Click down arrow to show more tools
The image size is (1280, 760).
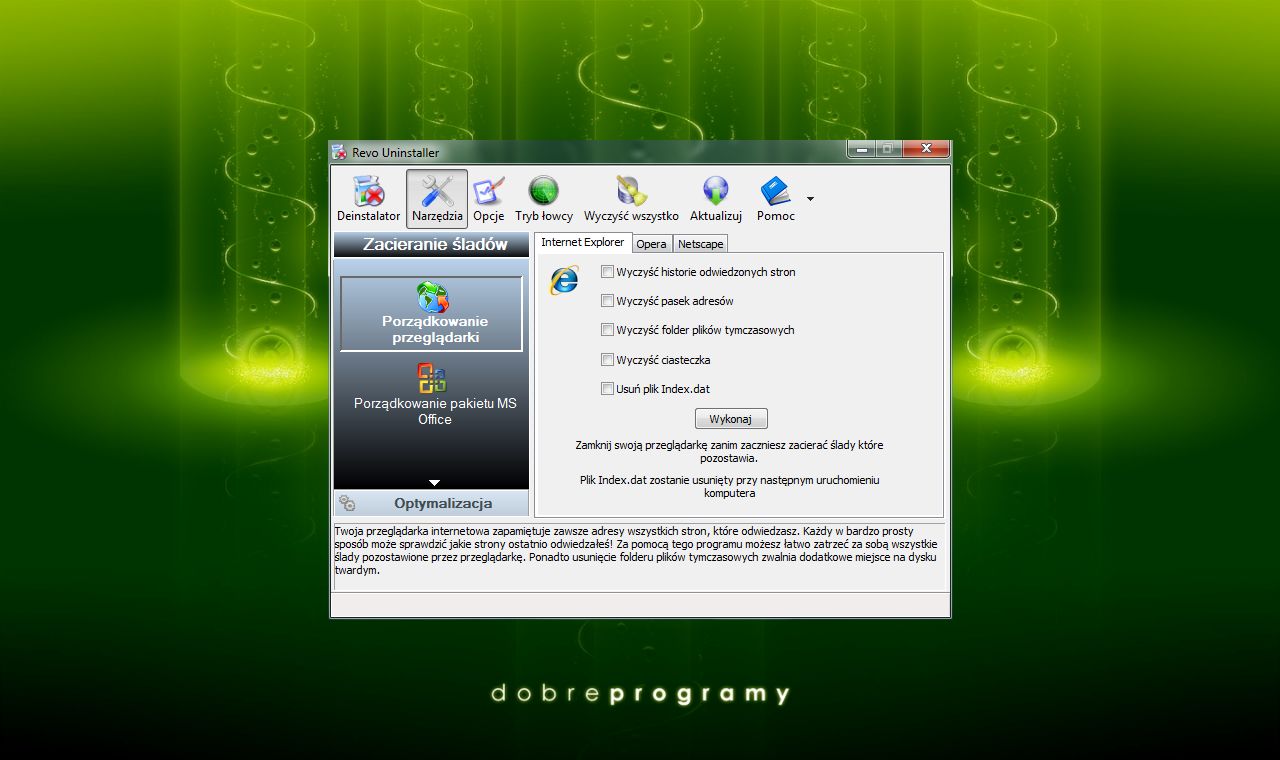(434, 483)
